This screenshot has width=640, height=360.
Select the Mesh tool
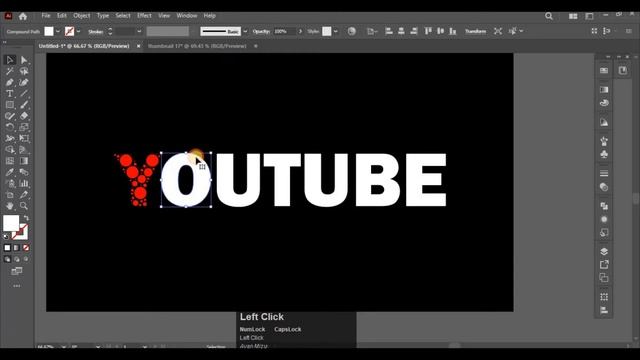10,161
